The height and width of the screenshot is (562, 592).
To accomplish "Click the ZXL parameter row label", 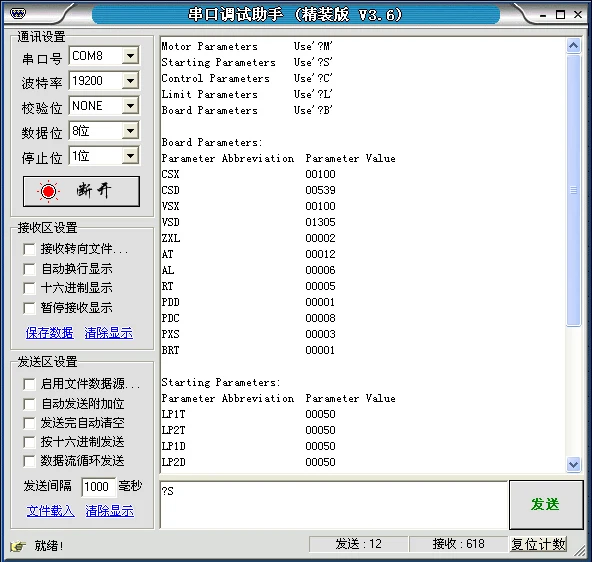I will tap(171, 238).
